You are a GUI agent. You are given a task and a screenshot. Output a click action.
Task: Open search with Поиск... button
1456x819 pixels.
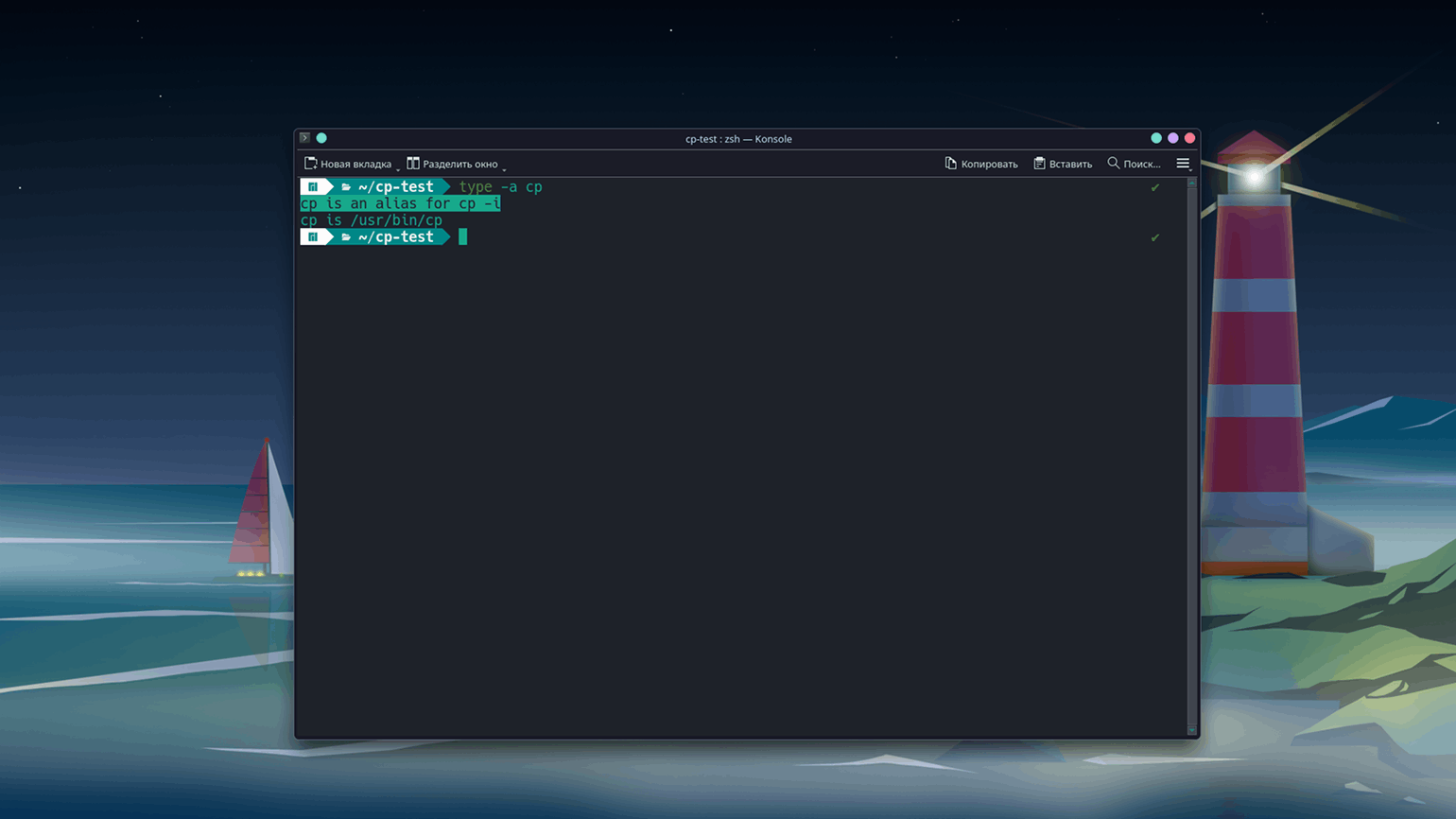(x=1134, y=164)
